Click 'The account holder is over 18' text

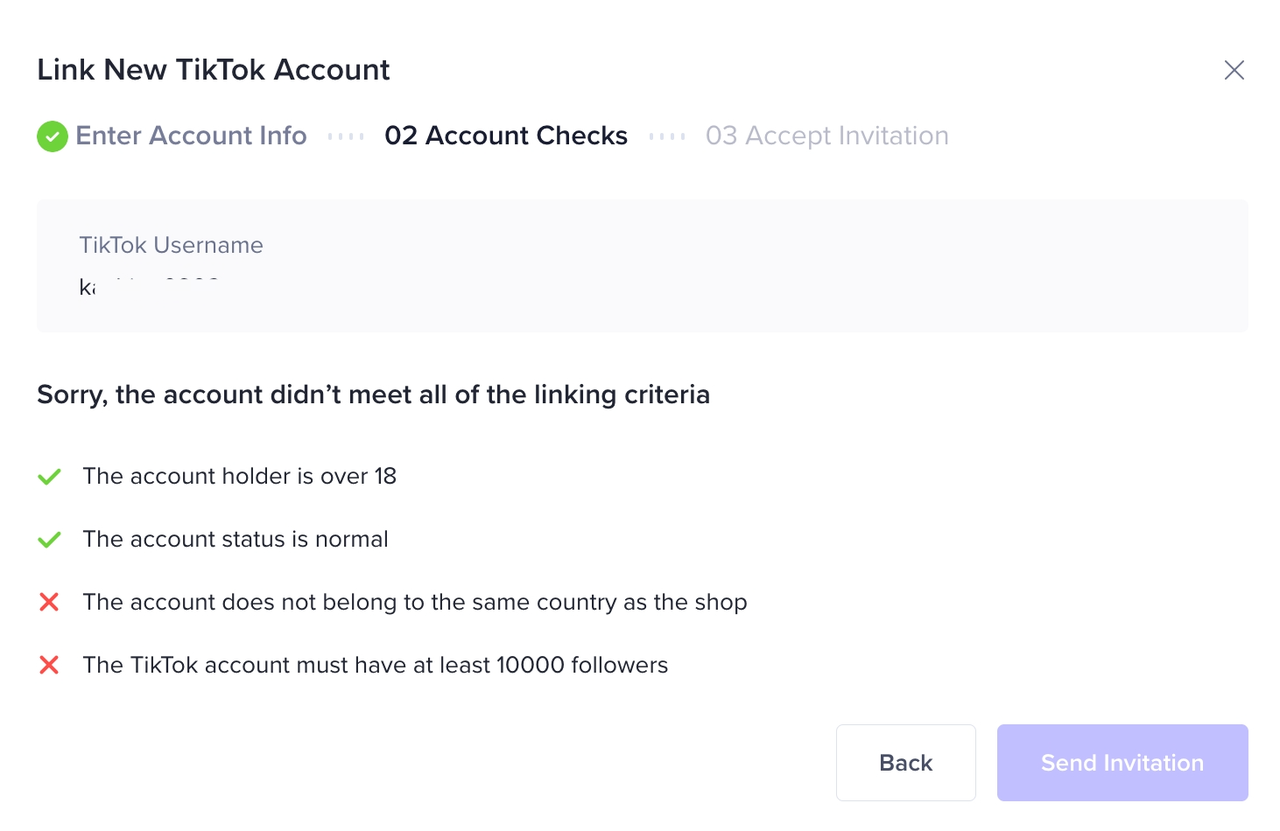point(240,477)
